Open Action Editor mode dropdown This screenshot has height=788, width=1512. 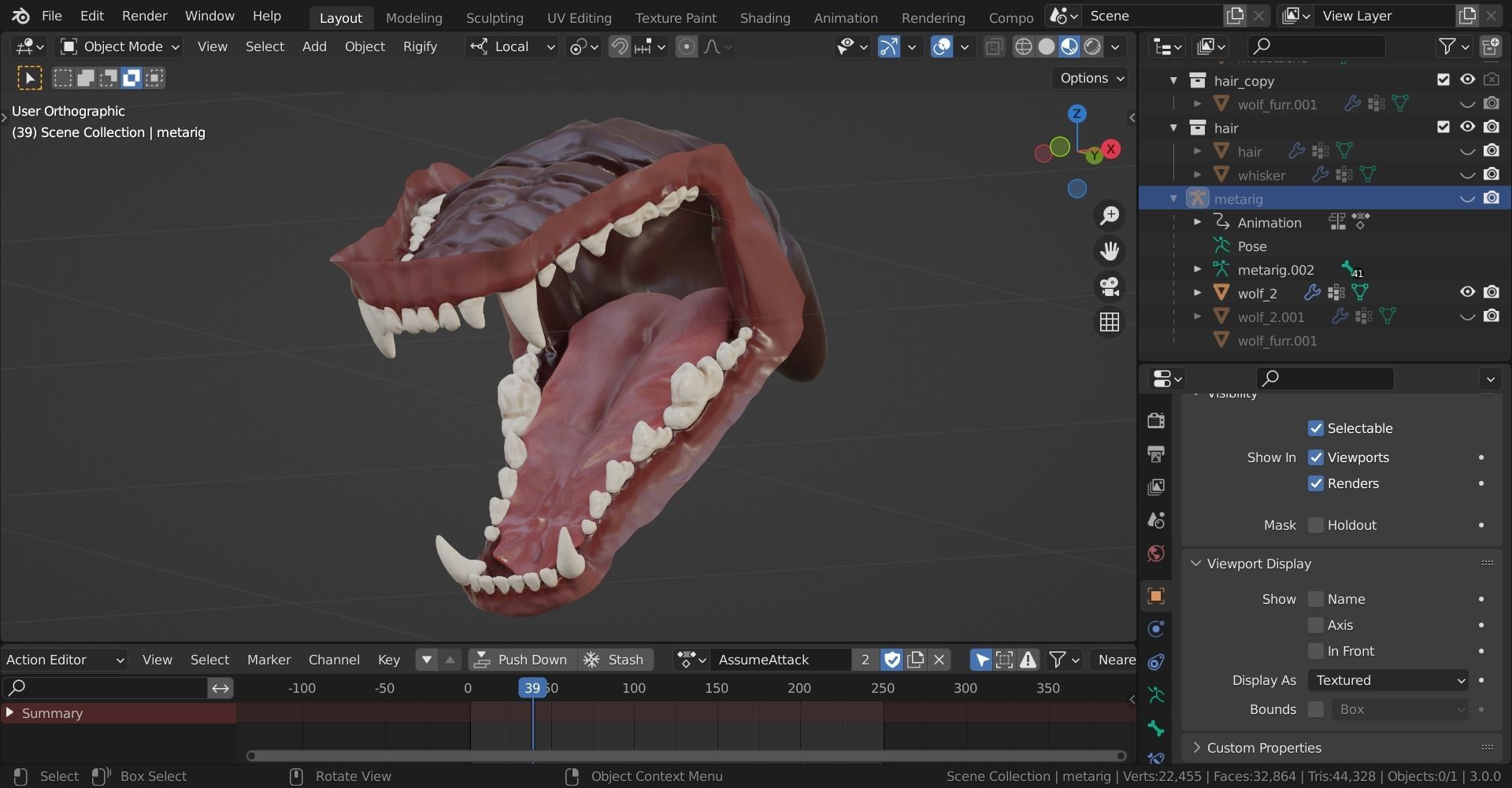65,660
